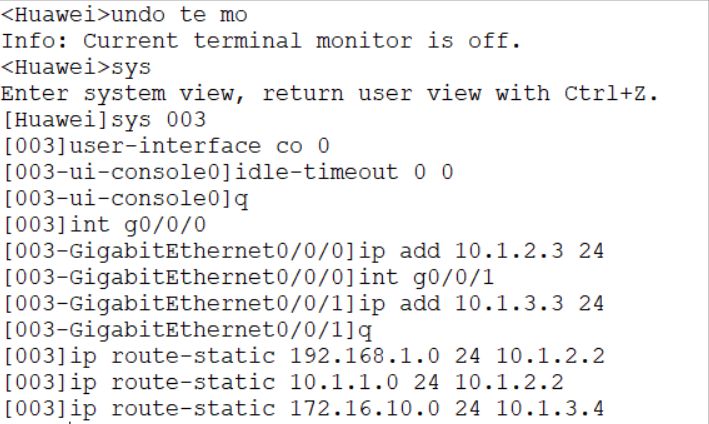Image resolution: width=709 pixels, height=424 pixels.
Task: Click the static route to 192.168.1.0 line
Action: tap(303, 356)
